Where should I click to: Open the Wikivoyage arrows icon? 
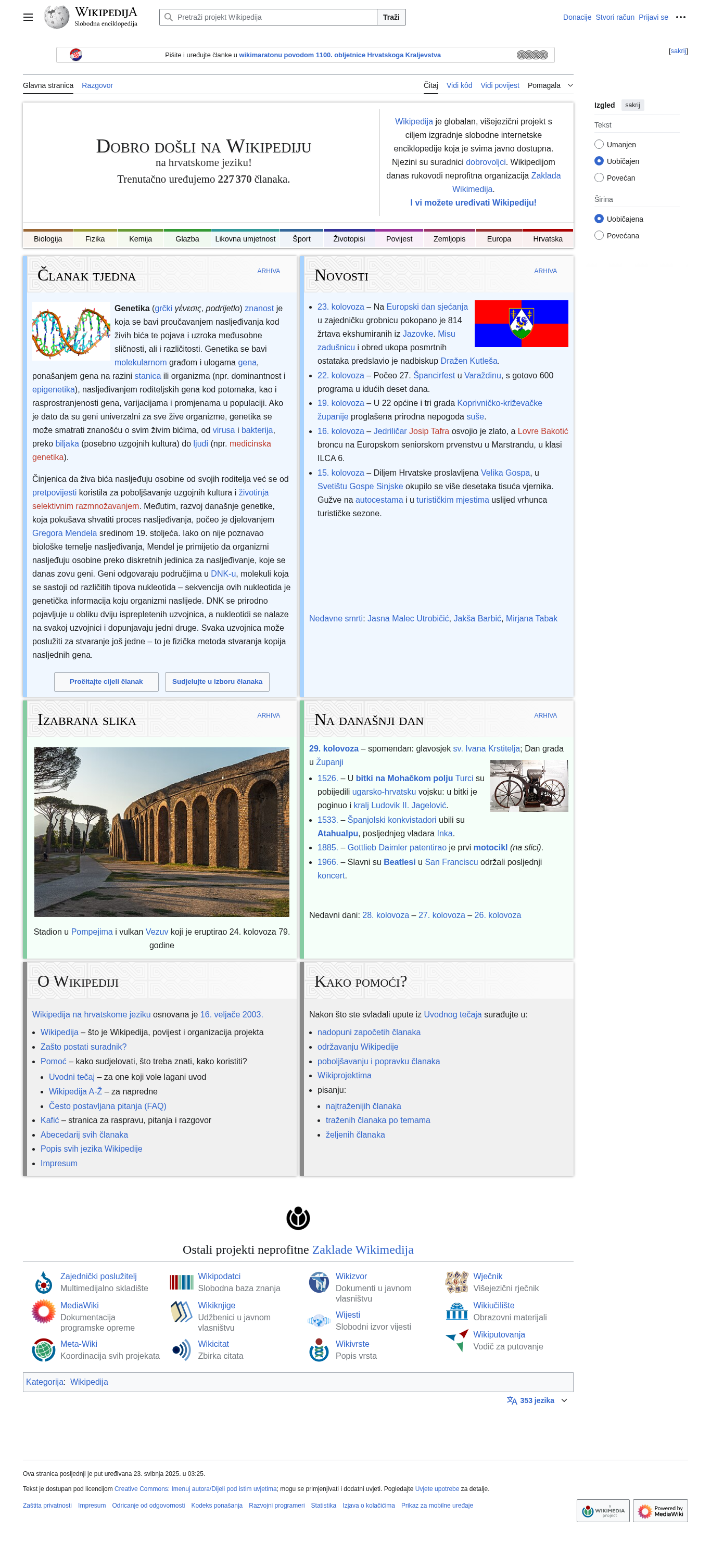point(456,1341)
